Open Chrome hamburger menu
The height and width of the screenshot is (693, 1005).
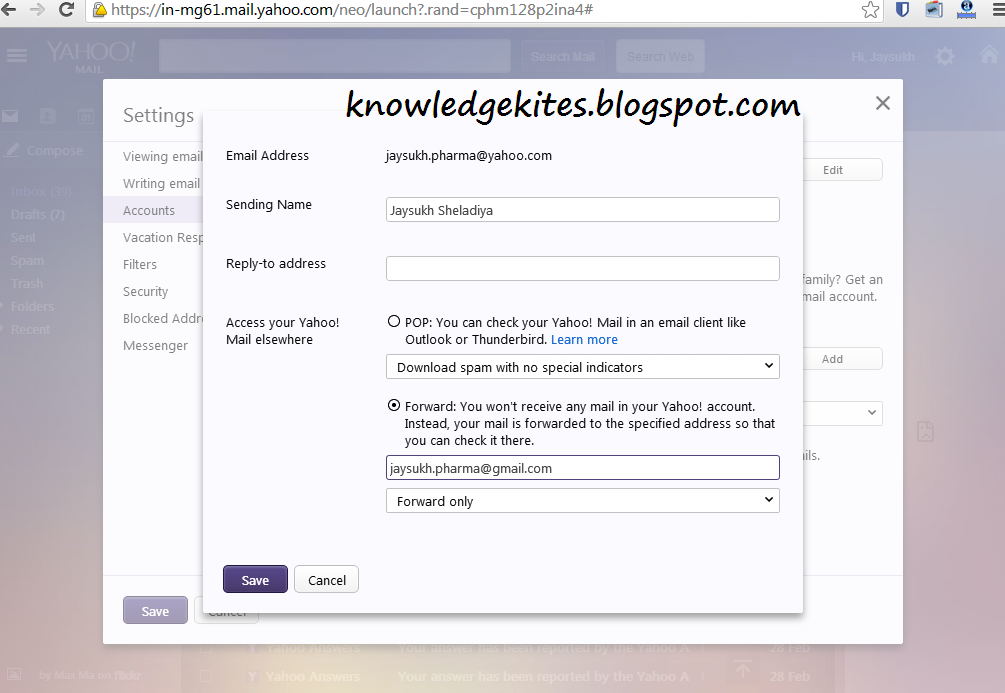[x=998, y=10]
